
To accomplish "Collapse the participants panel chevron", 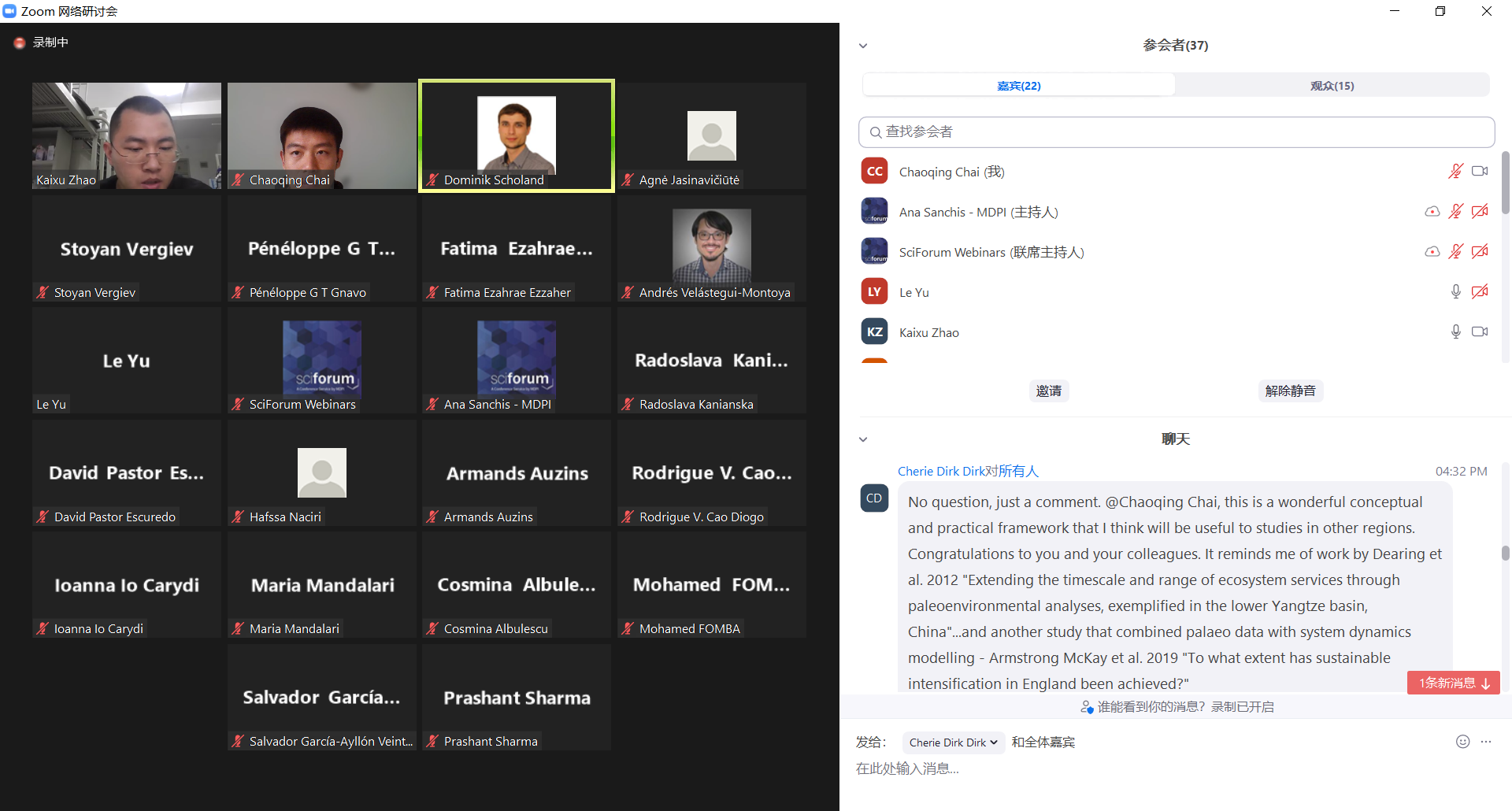I will tap(862, 46).
